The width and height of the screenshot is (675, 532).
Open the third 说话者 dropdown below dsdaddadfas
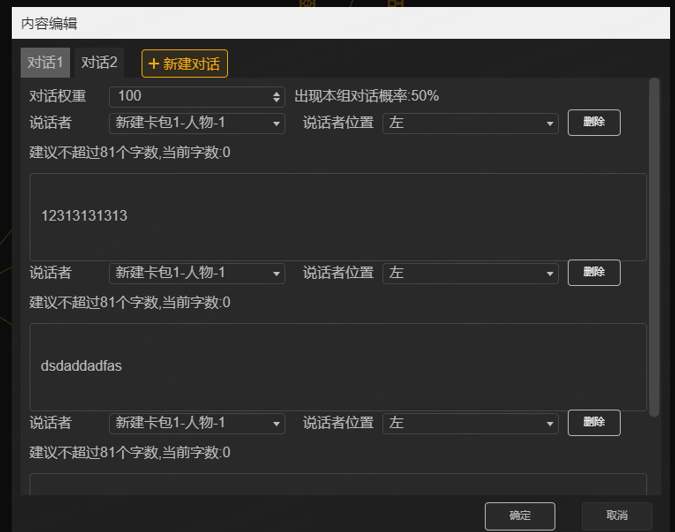coord(197,424)
